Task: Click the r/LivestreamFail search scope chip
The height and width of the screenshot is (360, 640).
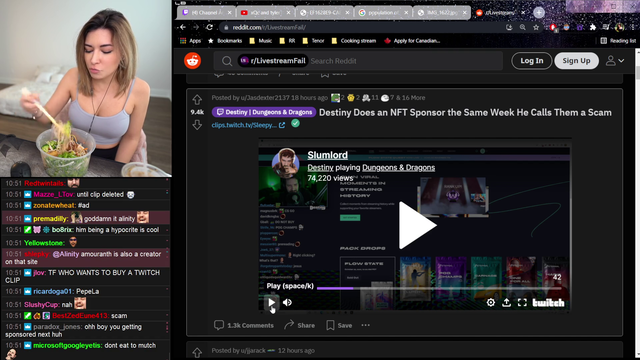Action: (273, 61)
